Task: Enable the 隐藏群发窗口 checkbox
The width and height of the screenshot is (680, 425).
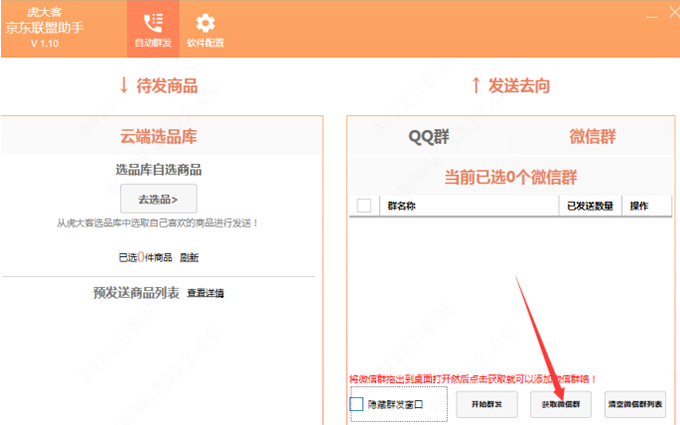Action: tap(356, 404)
